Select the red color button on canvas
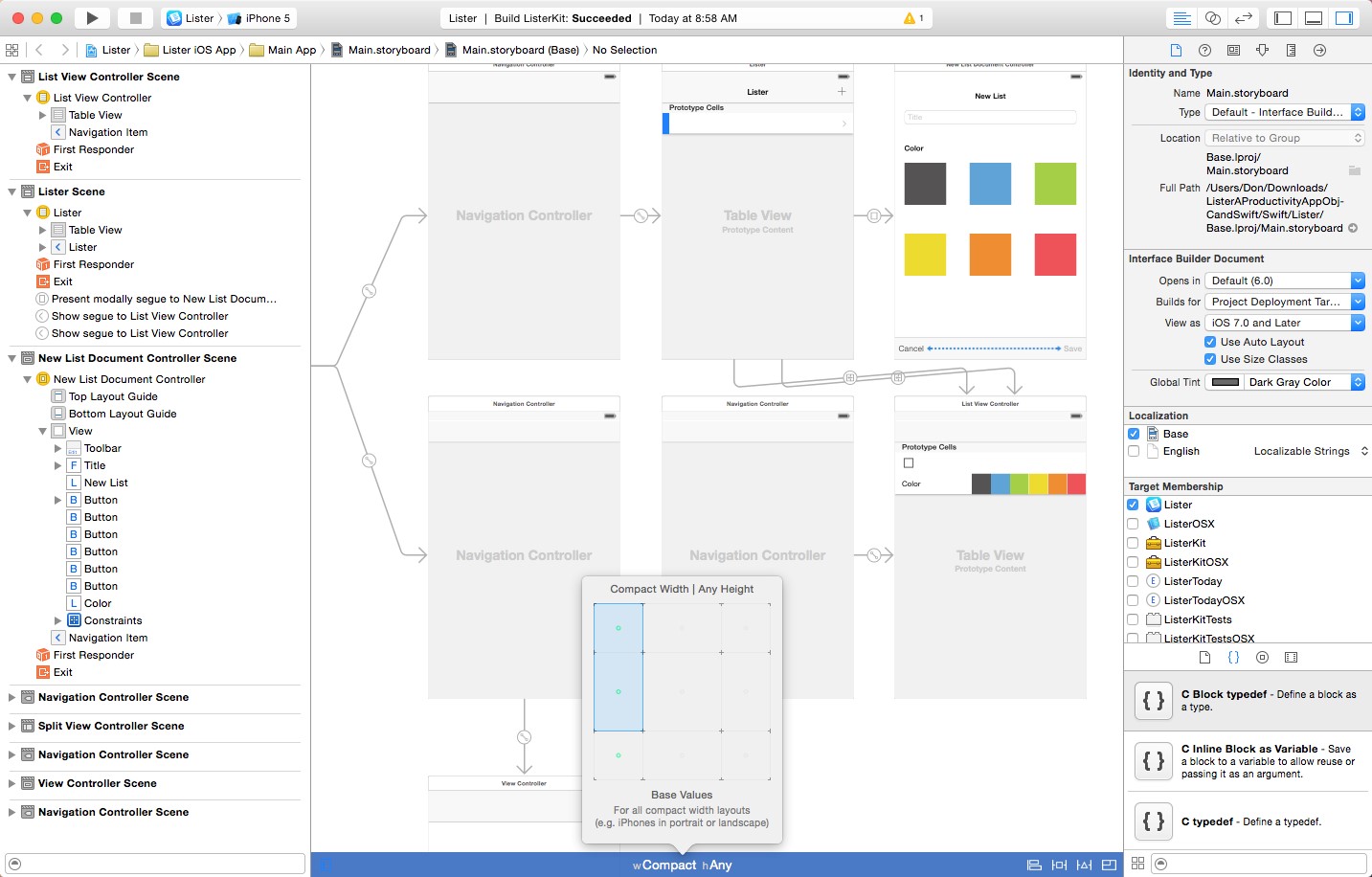Screen dimensions: 1372x877 [x=1055, y=255]
